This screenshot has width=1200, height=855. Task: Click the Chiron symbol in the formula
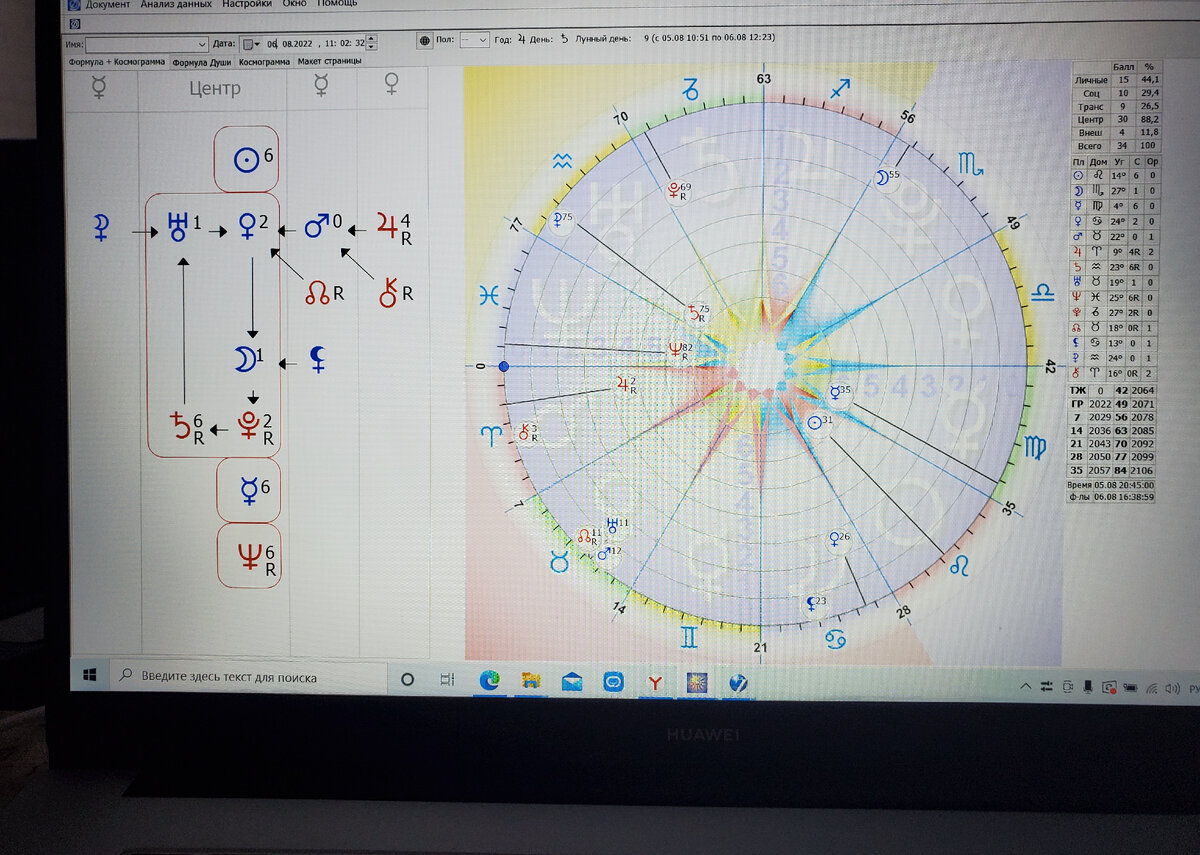tap(388, 292)
